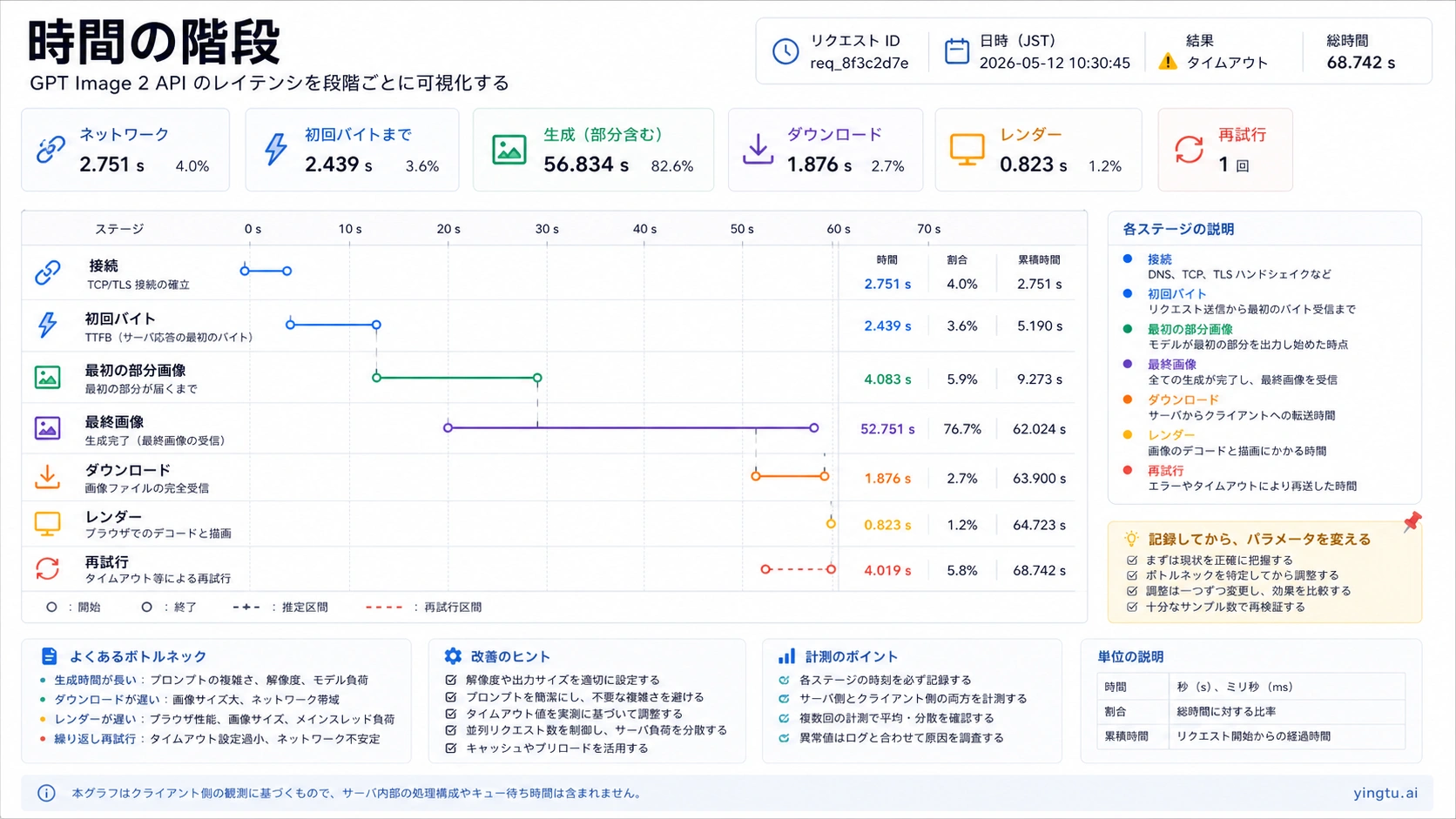Screen dimensions: 1456x819
Task: Click the document icon beside よくあるボトルネック
Action: pos(50,656)
